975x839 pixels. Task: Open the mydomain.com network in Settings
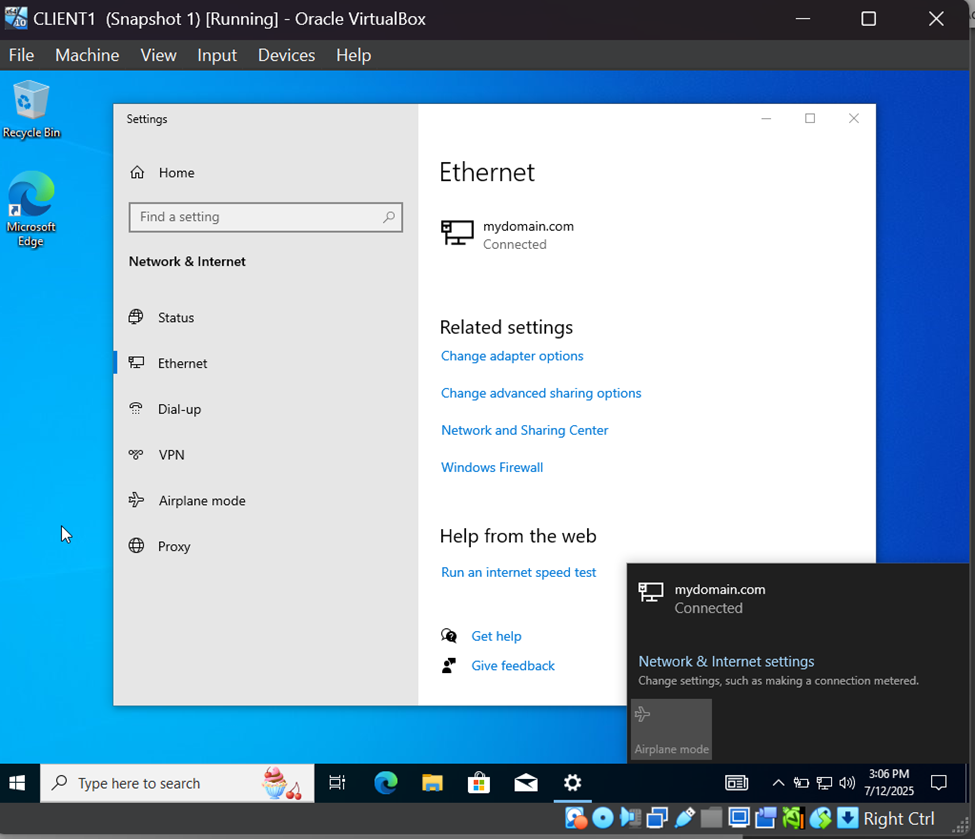[x=507, y=235]
